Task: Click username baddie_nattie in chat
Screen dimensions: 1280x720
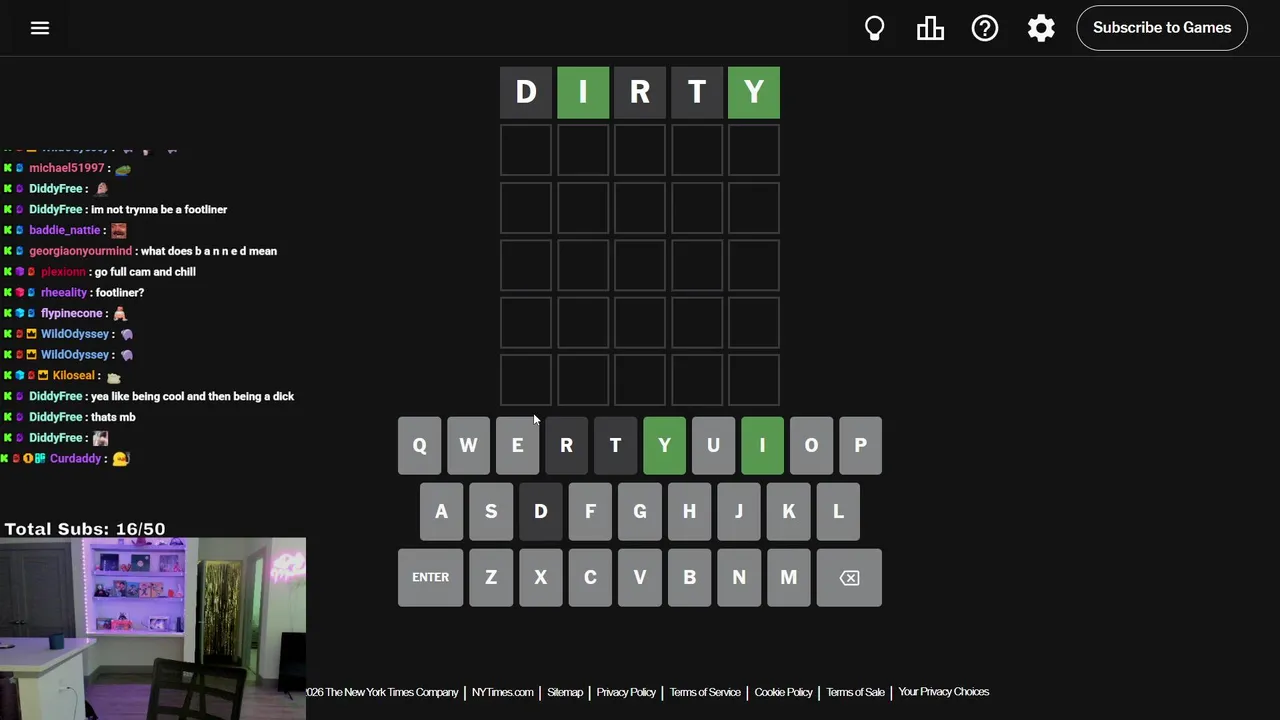Action: click(65, 230)
